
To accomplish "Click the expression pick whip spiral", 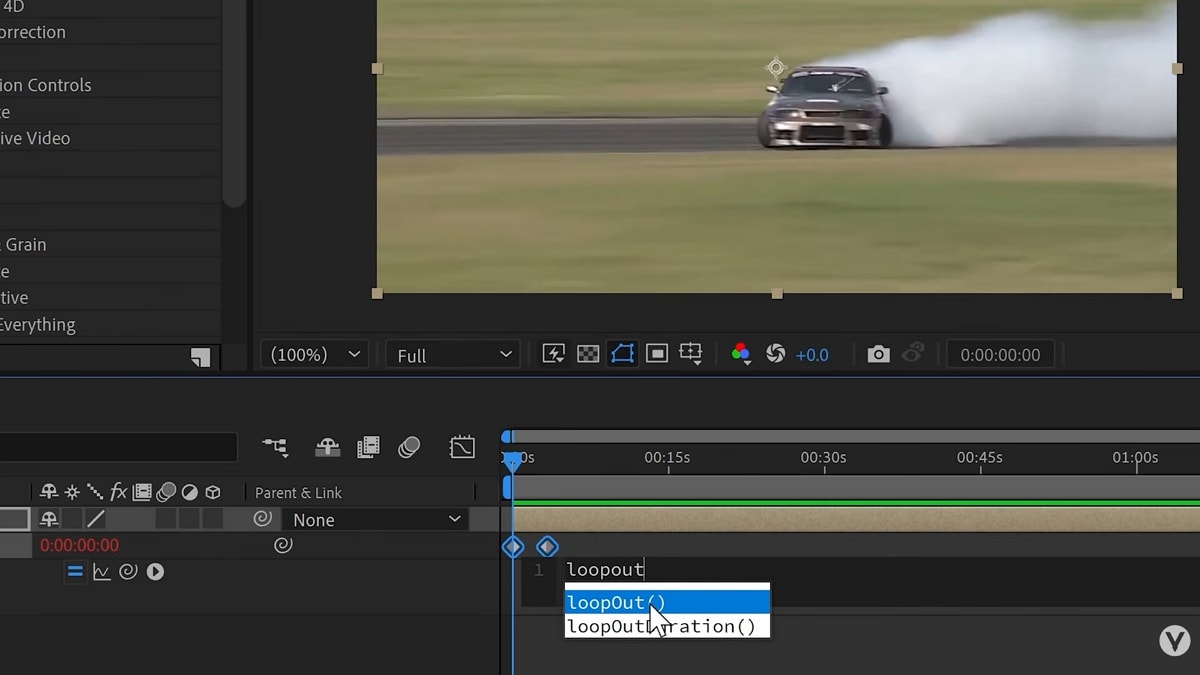I will pos(128,572).
